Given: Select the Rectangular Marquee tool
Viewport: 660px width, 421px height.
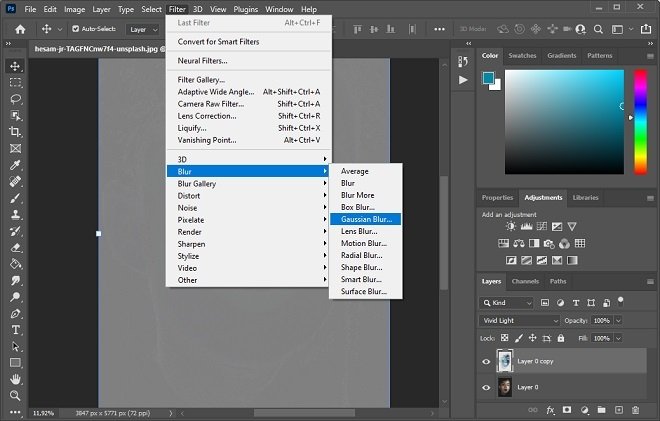Looking at the screenshot, I should (x=15, y=83).
